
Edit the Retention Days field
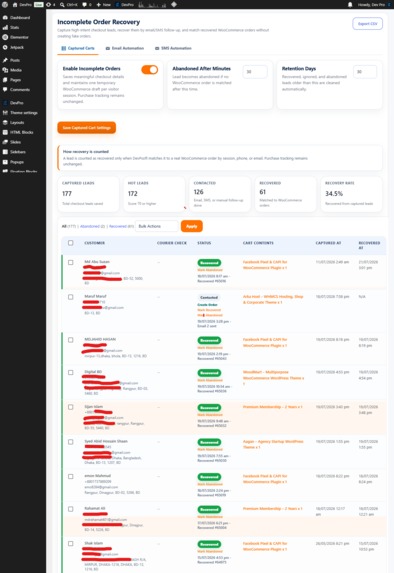[365, 72]
